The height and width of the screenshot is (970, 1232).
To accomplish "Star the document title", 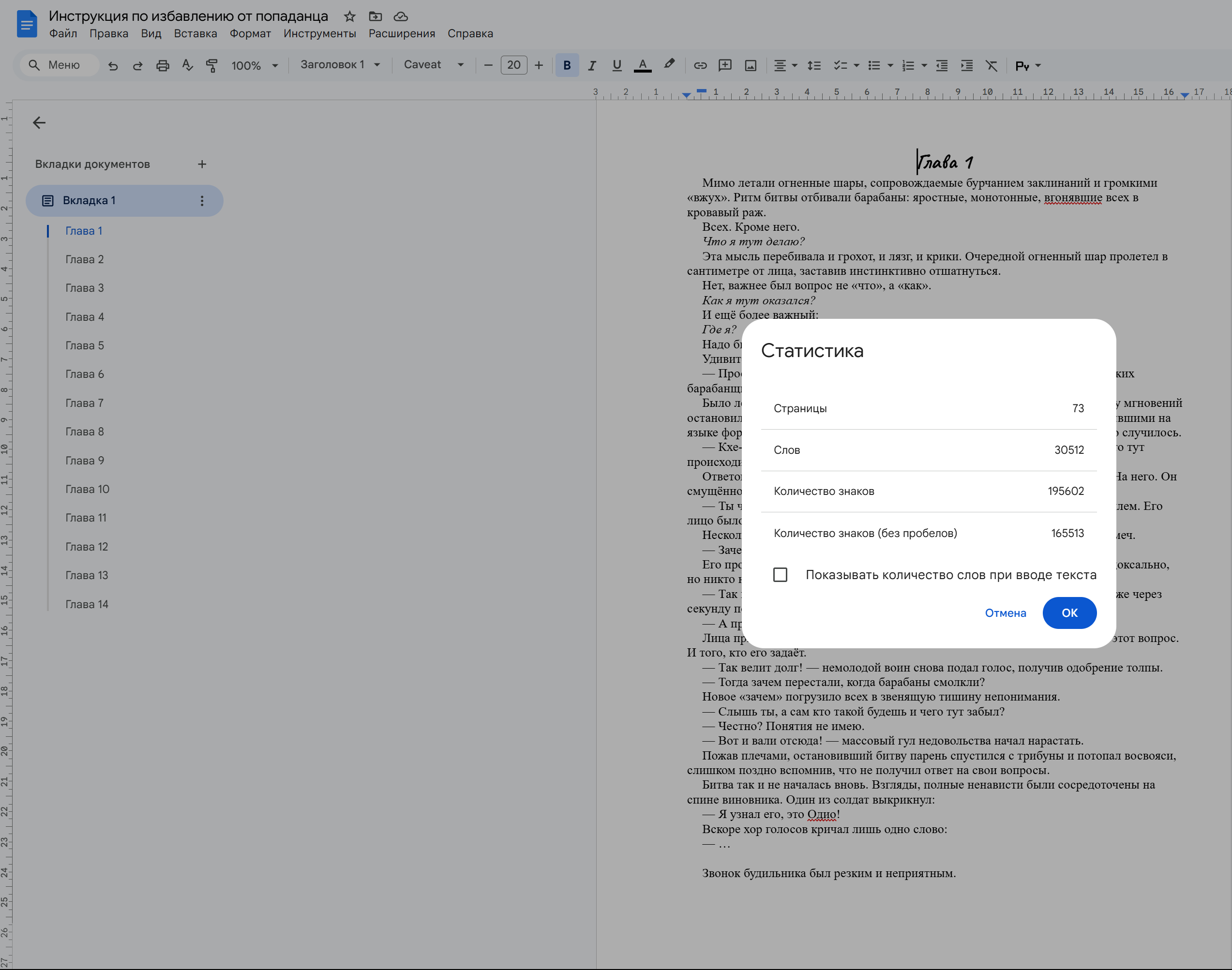I will click(x=349, y=16).
